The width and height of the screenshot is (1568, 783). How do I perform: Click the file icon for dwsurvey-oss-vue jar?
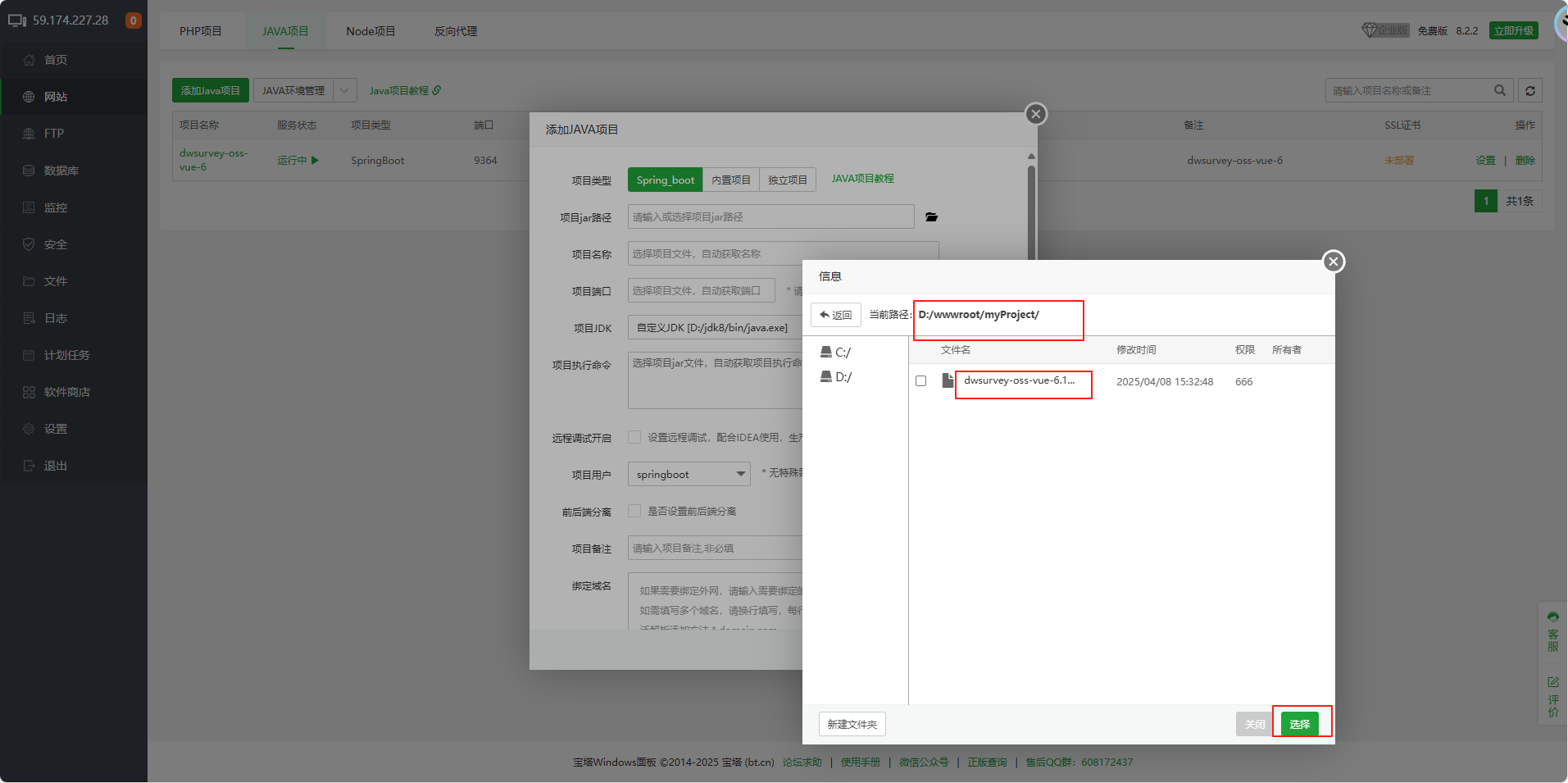click(948, 381)
